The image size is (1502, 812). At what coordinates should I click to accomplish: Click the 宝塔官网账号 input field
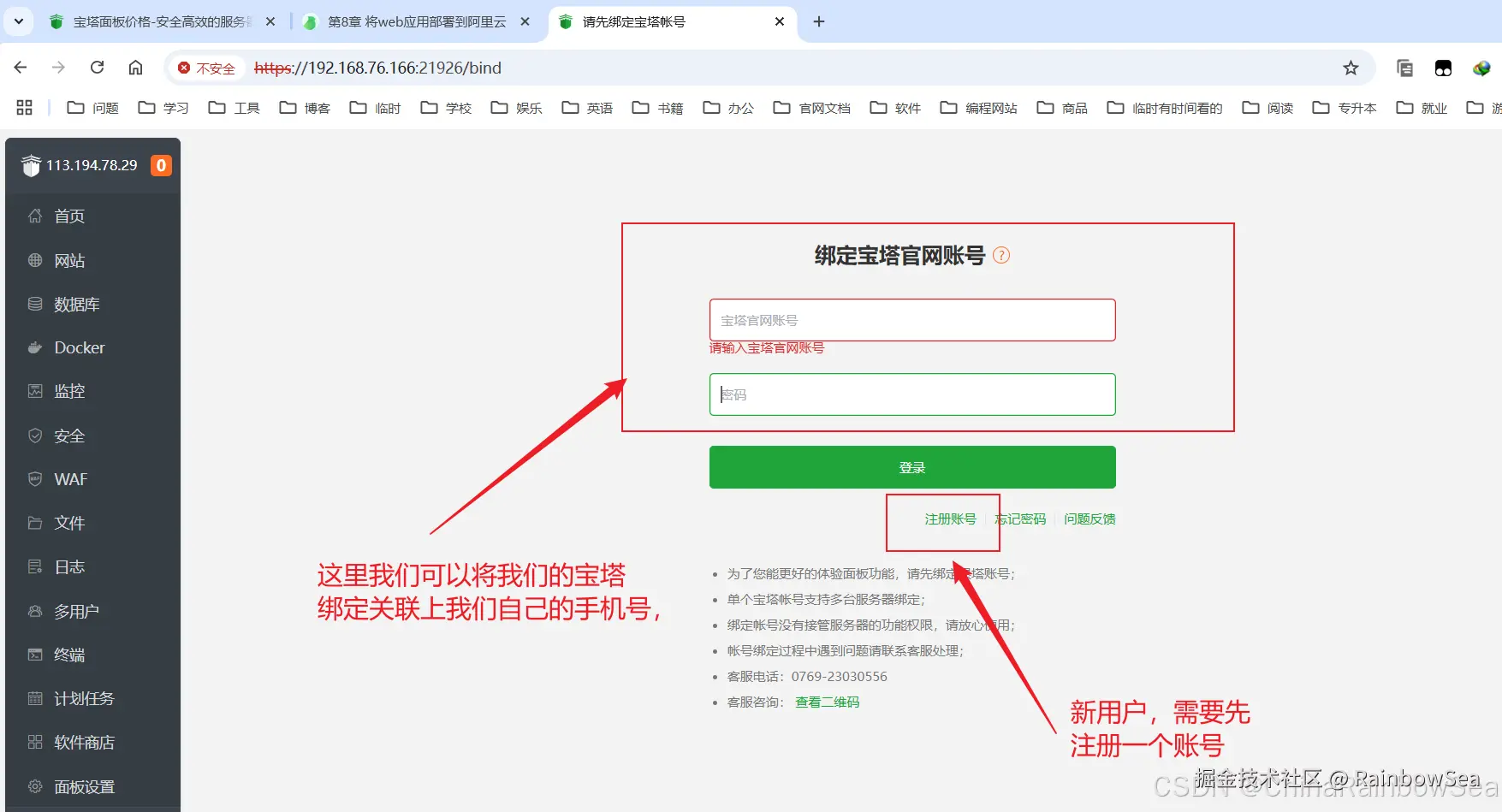[x=911, y=320]
